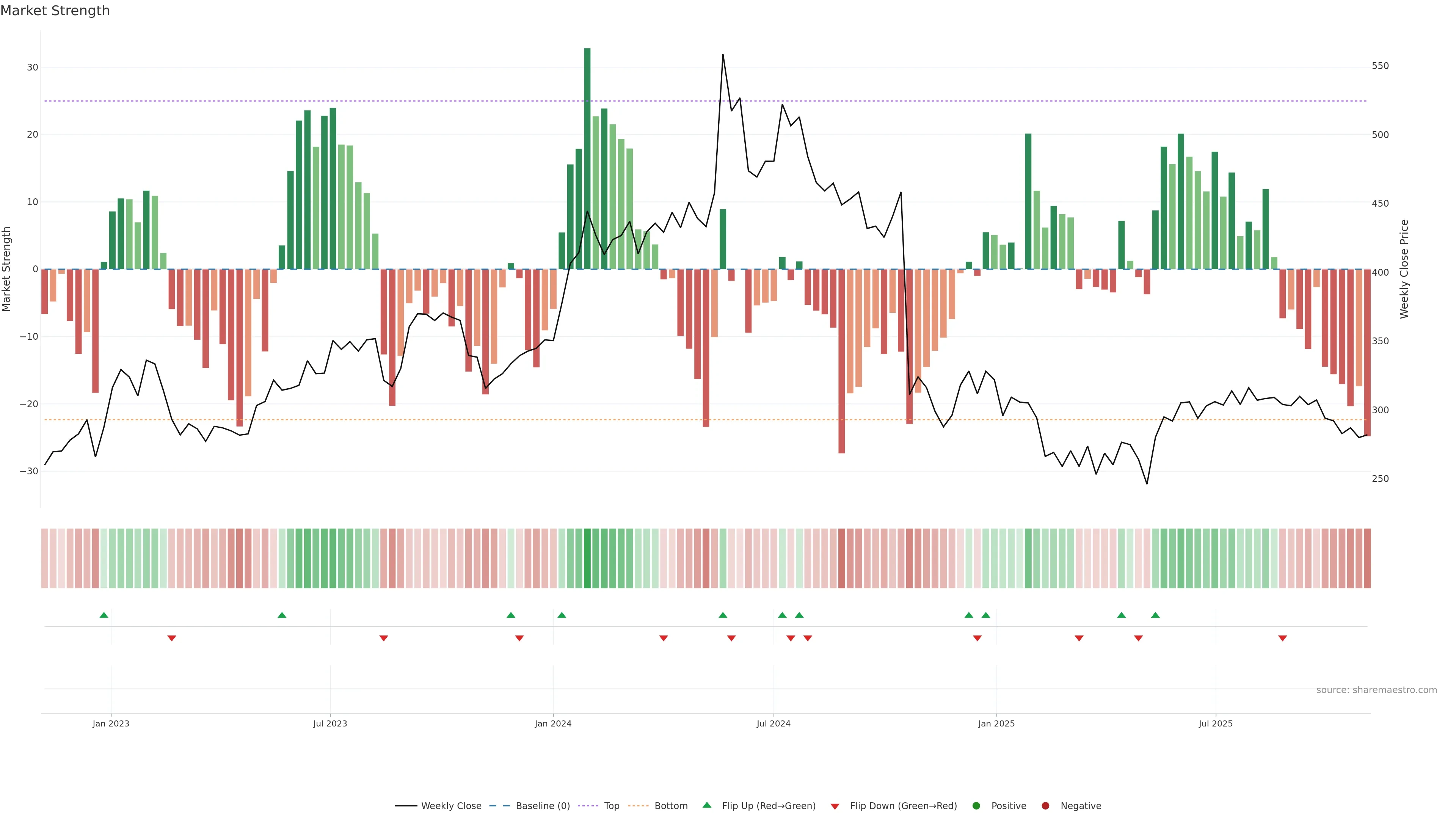Click the blue dashed Baseline legend marker
The height and width of the screenshot is (819, 1456).
pyautogui.click(x=499, y=806)
